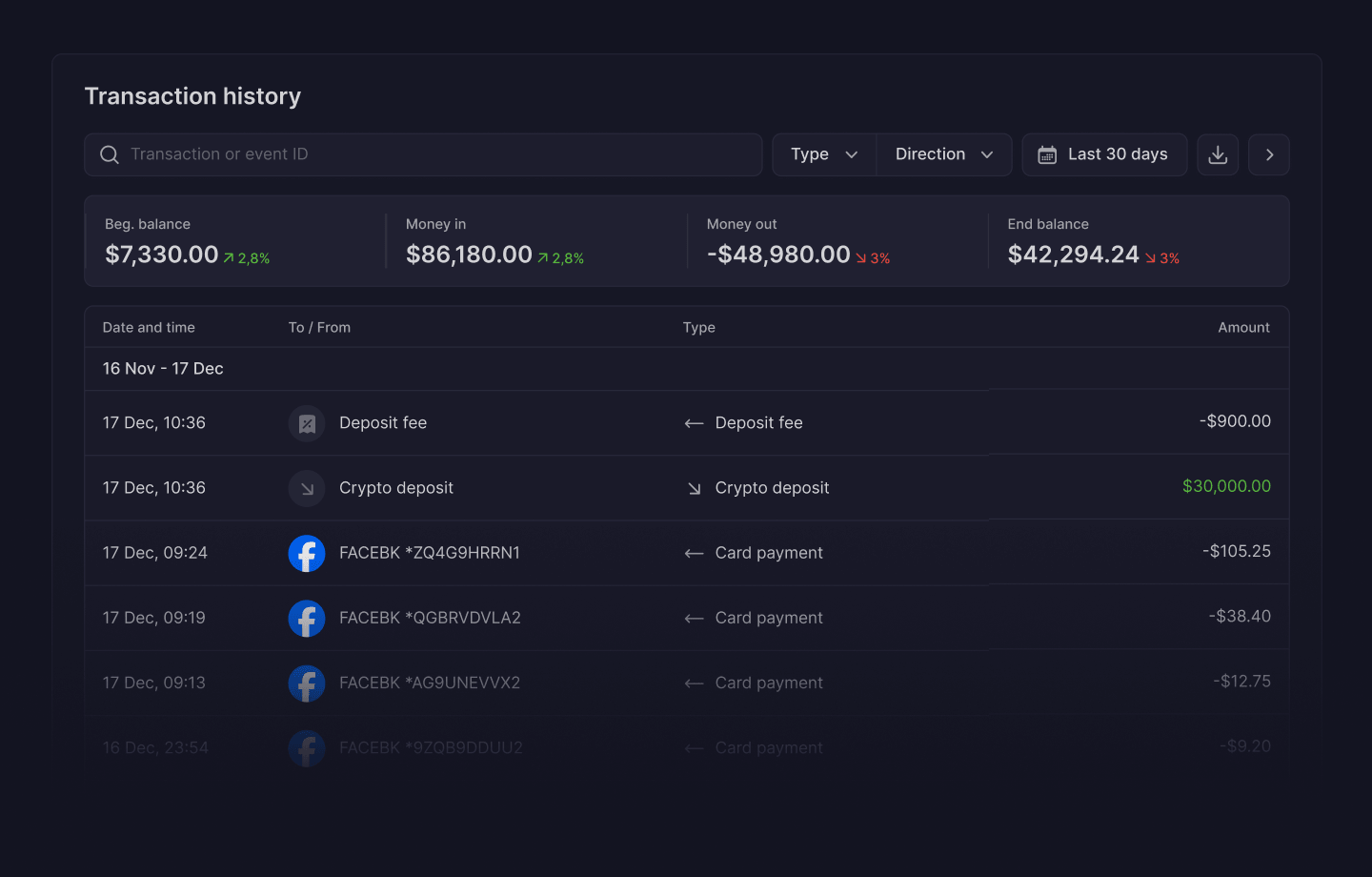This screenshot has width=1372, height=877.
Task: Click arrow beside Card payment for -$12.75
Action: pyautogui.click(x=694, y=683)
